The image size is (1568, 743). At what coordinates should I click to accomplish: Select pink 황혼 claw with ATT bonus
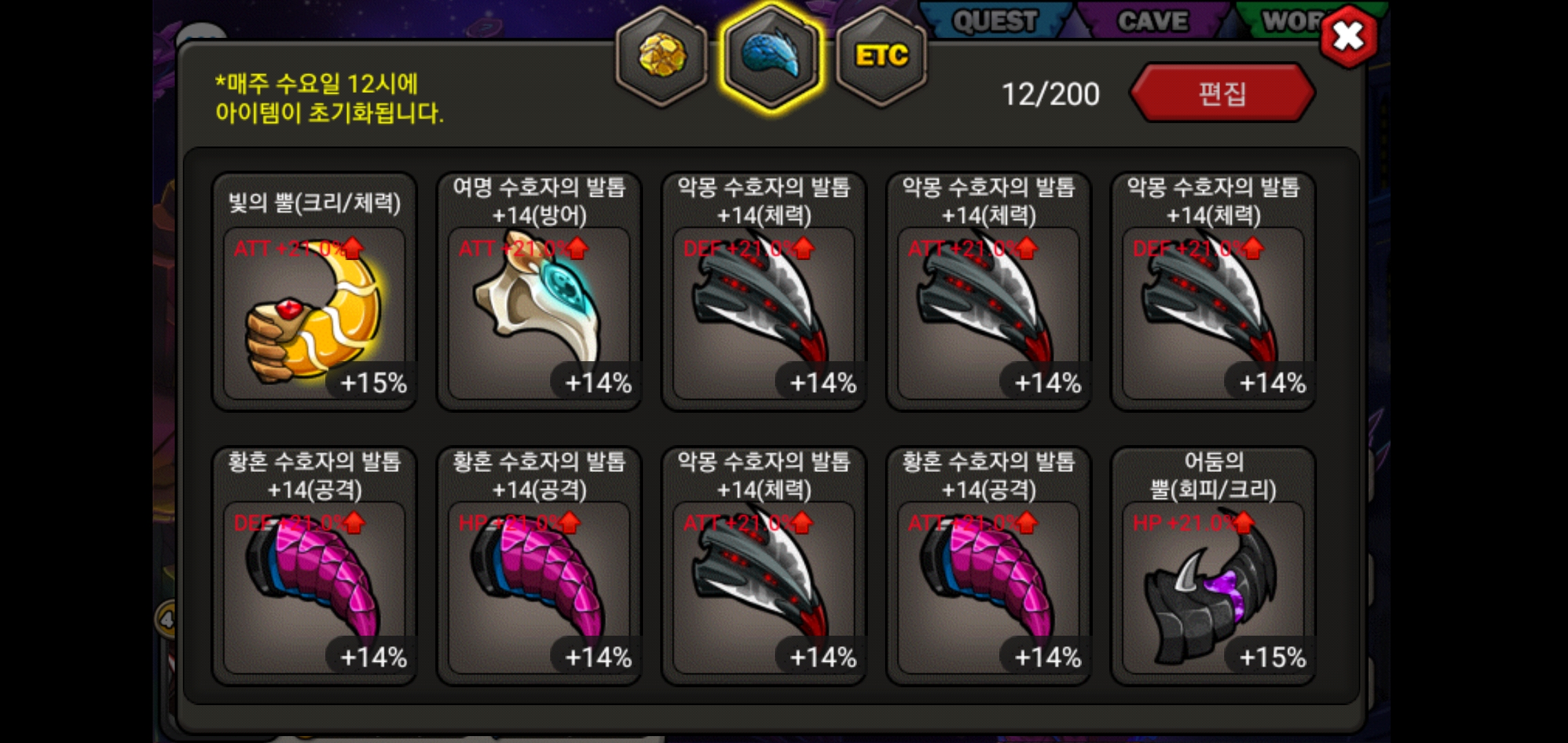989,566
